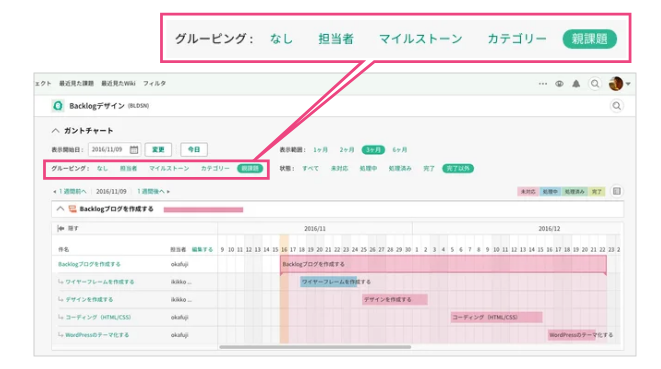The height and width of the screenshot is (369, 661).
Task: Click the 編集する link in column header
Action: tap(202, 250)
